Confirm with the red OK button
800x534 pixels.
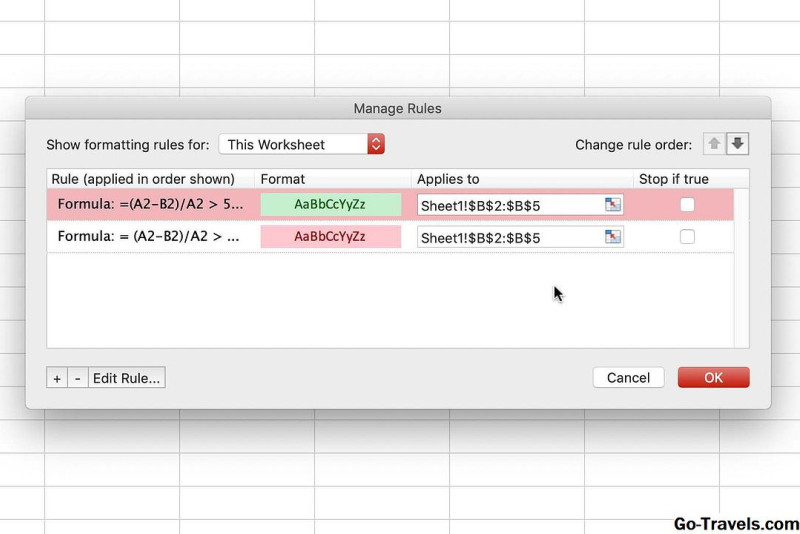(713, 378)
